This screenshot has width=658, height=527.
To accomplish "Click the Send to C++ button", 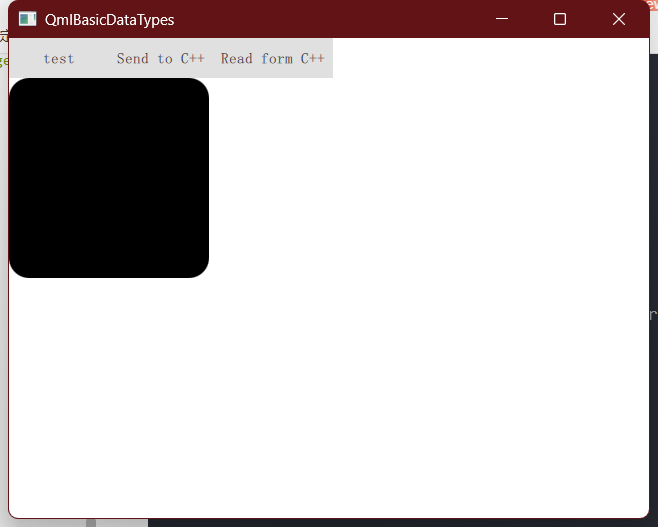I will (x=161, y=58).
